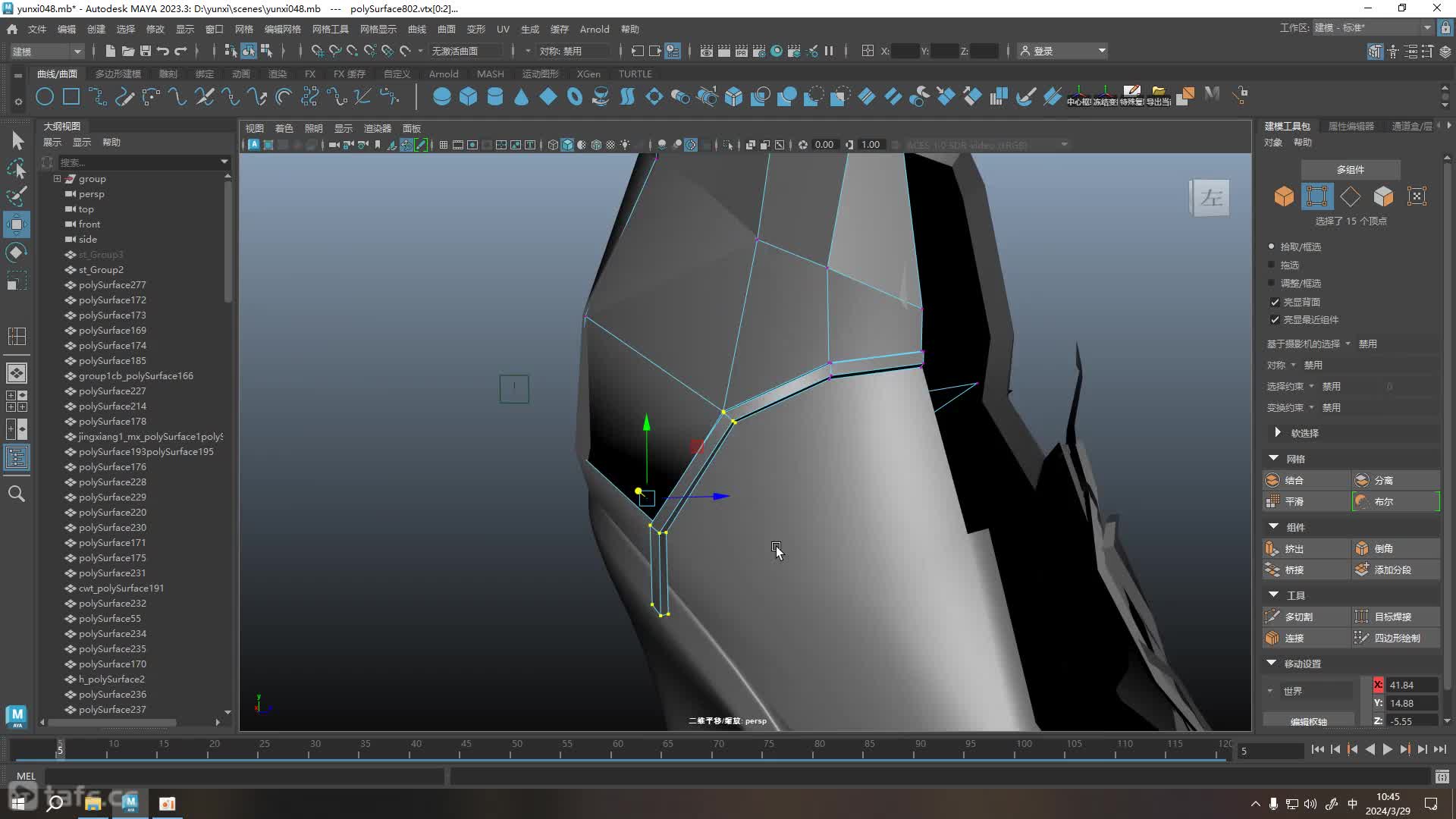The image size is (1456, 819).
Task: Click the Outliner search field
Action: [139, 162]
